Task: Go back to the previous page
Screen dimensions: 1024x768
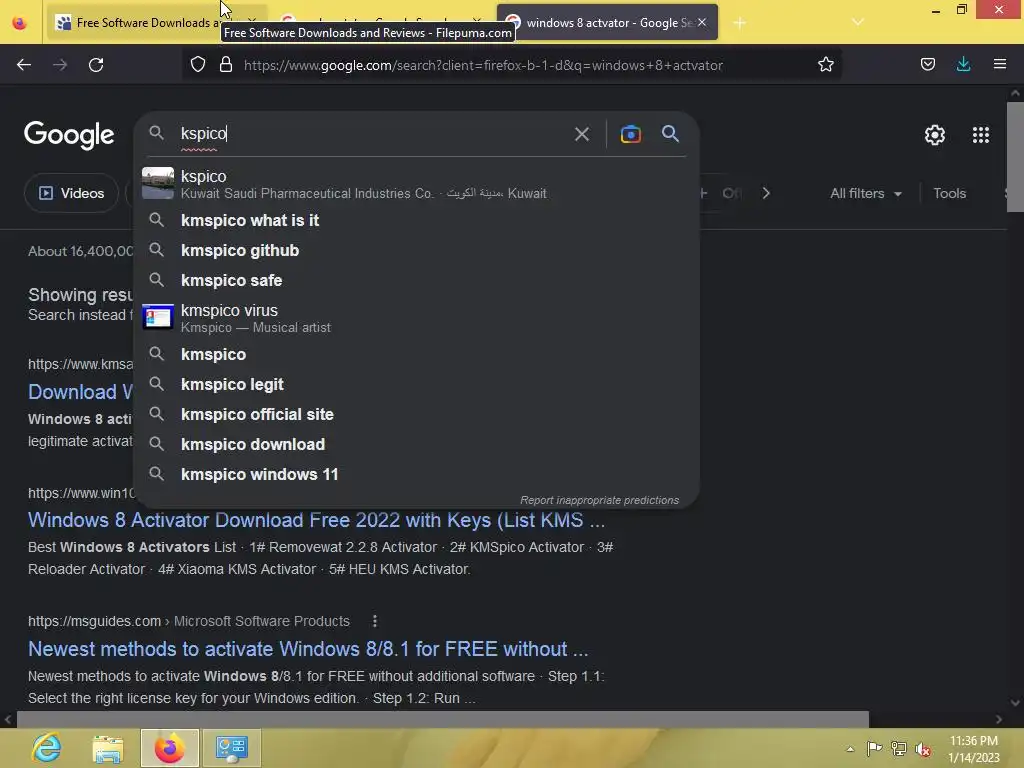Action: click(x=24, y=65)
